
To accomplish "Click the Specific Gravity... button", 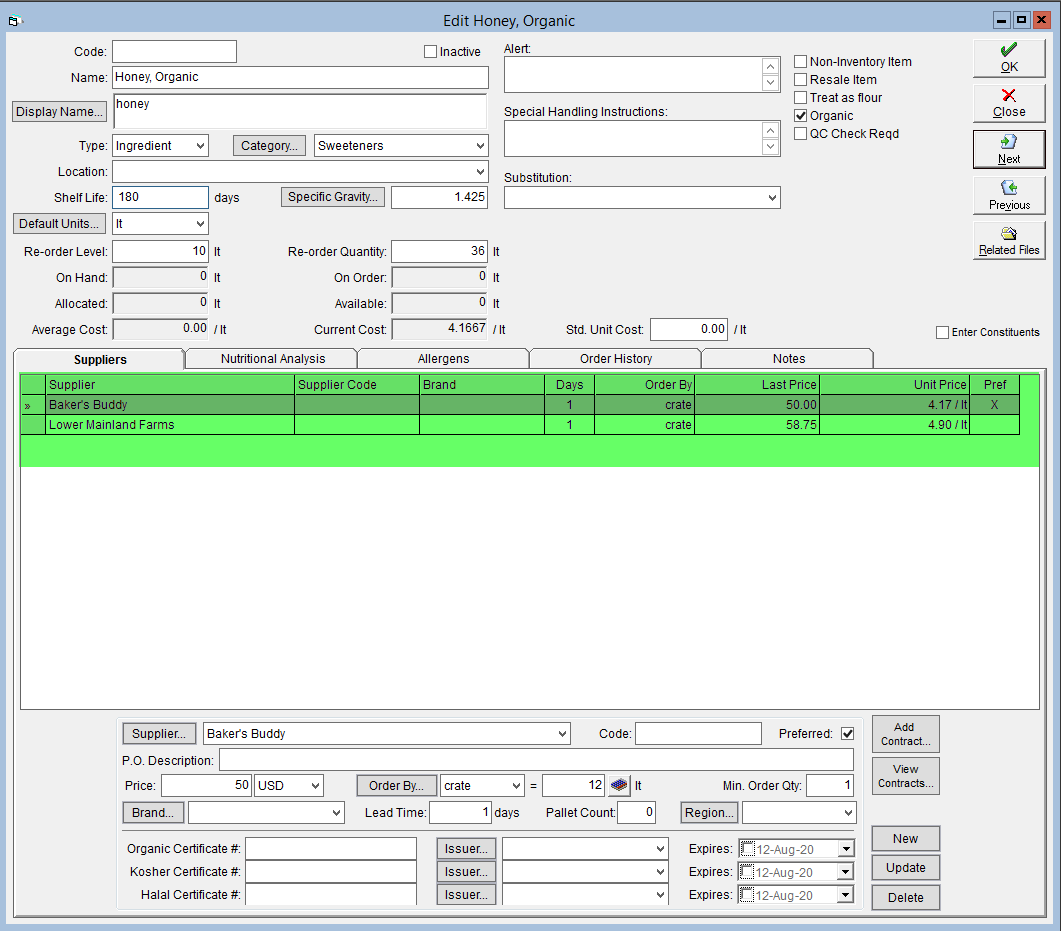I will (x=332, y=197).
